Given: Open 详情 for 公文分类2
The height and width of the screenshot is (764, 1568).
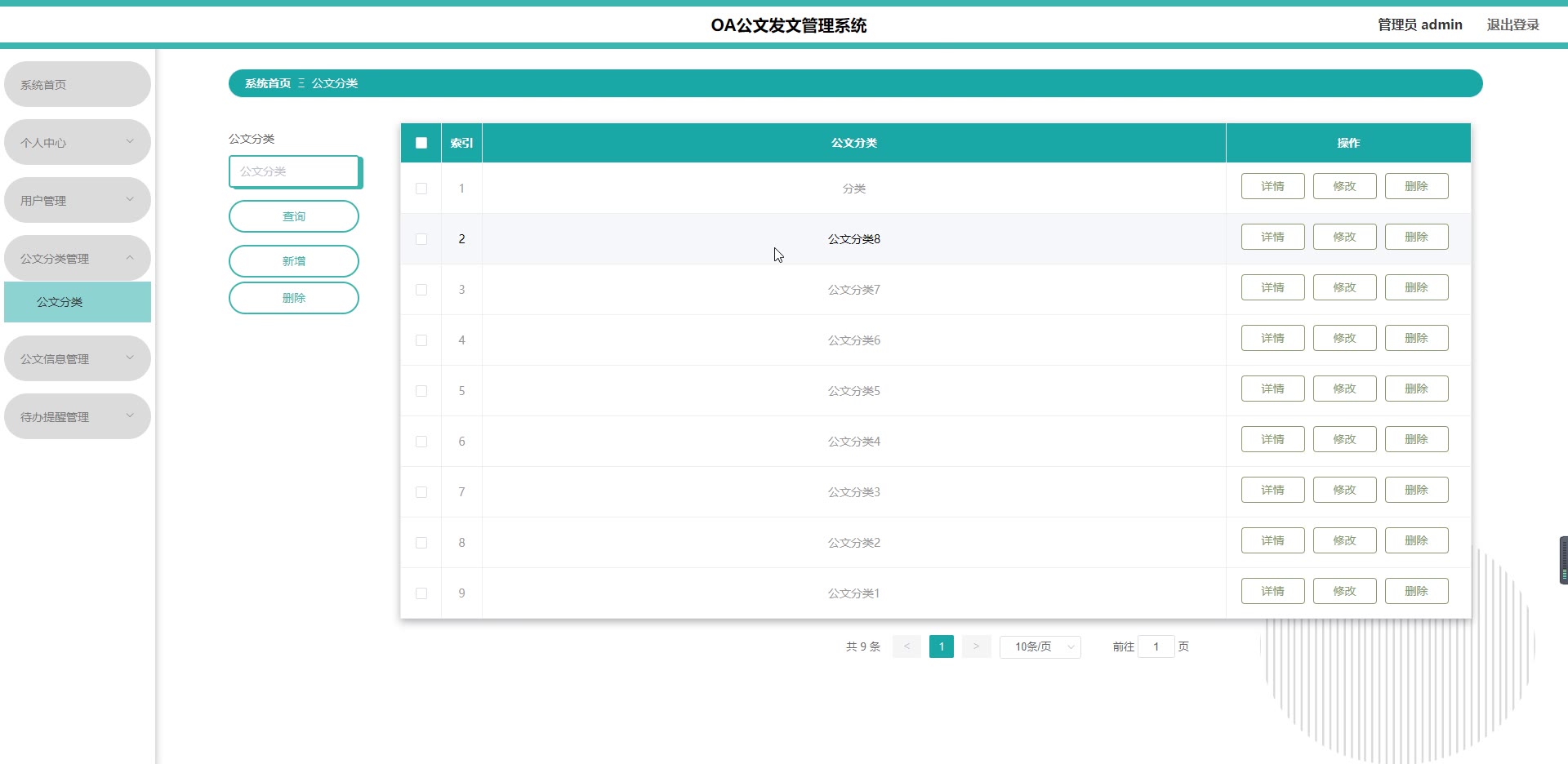Looking at the screenshot, I should (1273, 540).
